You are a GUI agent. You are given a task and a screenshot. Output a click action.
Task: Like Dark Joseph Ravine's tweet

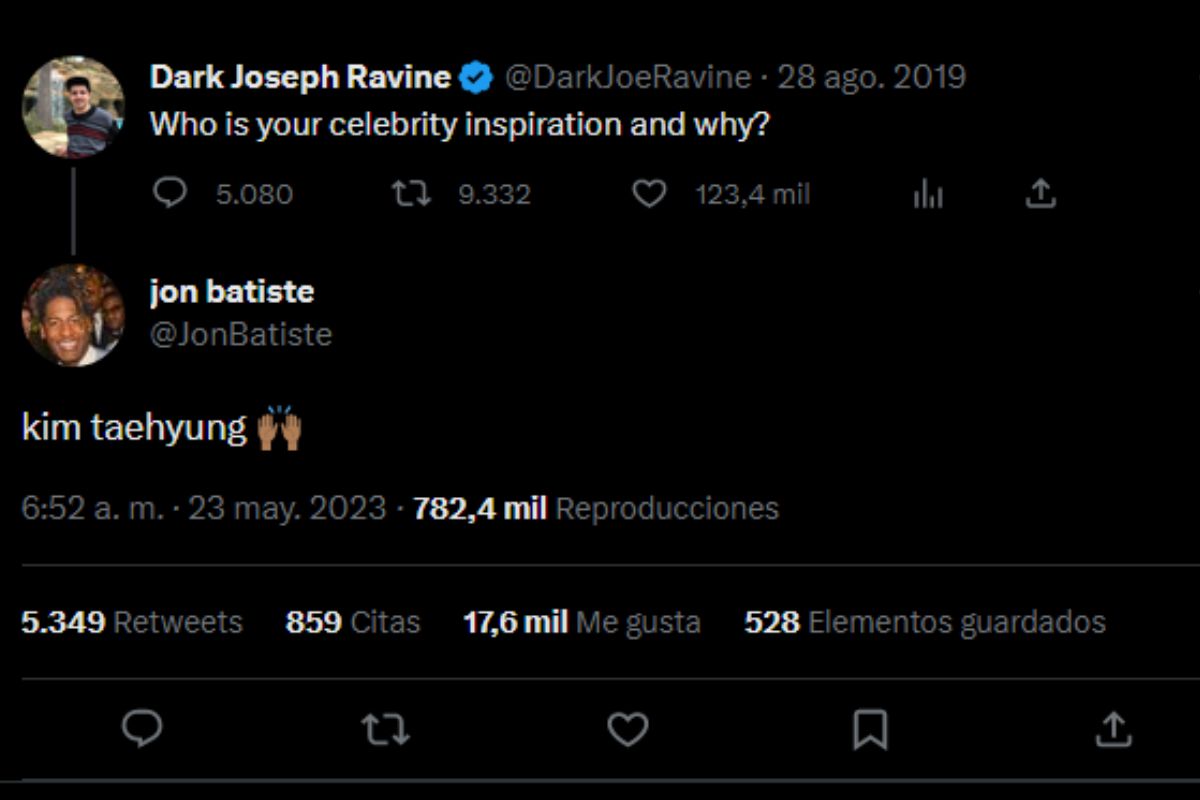tap(649, 193)
